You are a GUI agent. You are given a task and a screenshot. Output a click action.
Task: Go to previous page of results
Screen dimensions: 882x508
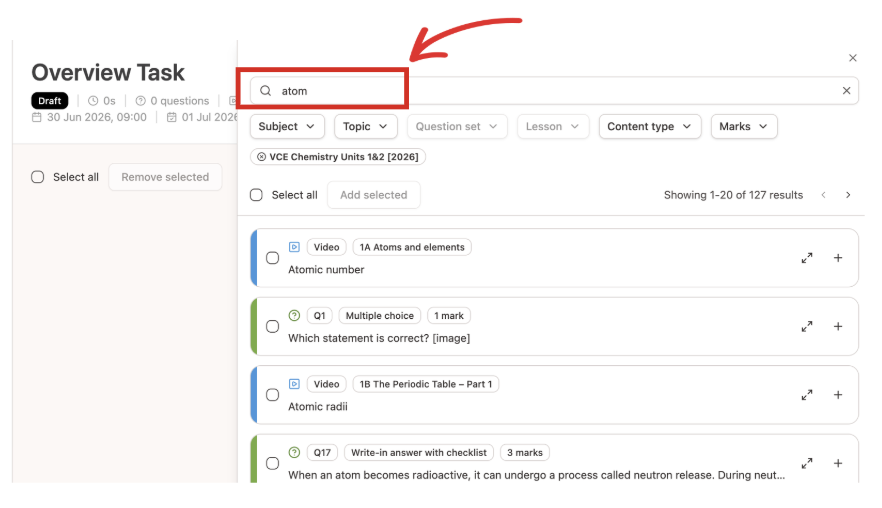823,195
